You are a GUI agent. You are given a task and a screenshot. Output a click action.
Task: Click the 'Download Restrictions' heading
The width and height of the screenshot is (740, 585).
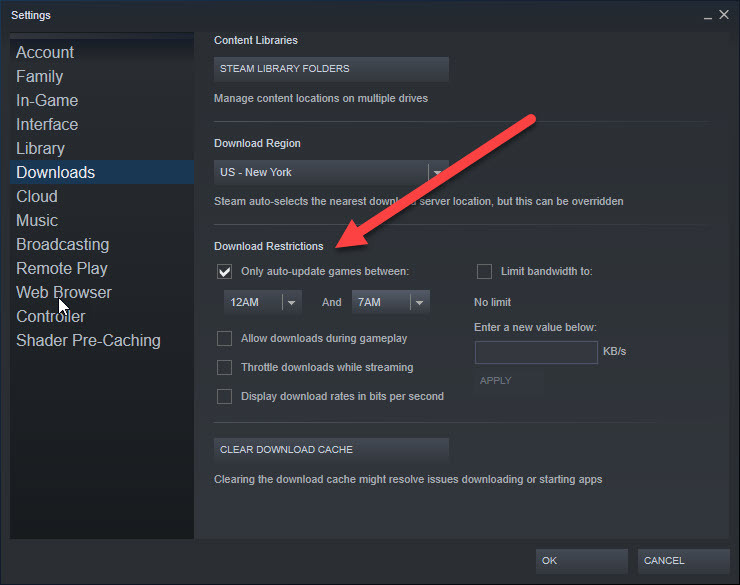click(269, 246)
